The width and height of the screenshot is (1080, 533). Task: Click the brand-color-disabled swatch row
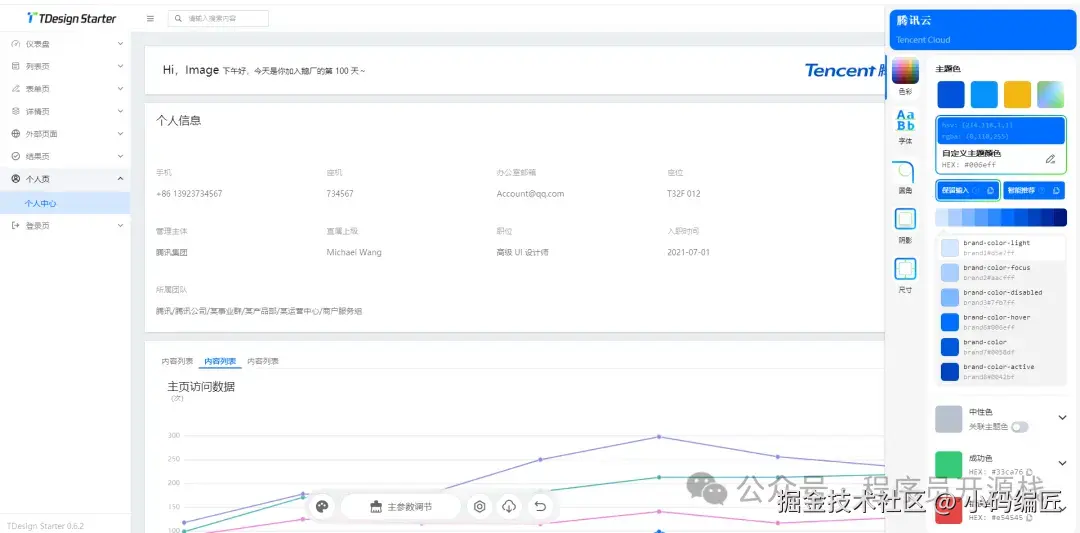tap(1001, 297)
